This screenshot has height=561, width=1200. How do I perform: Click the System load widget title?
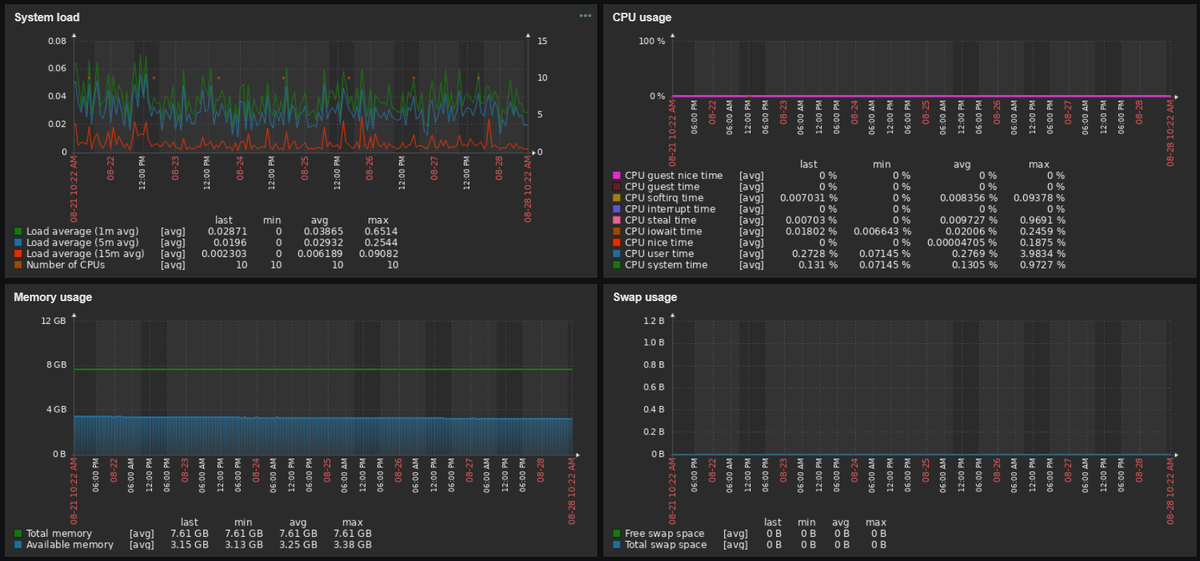pyautogui.click(x=47, y=17)
